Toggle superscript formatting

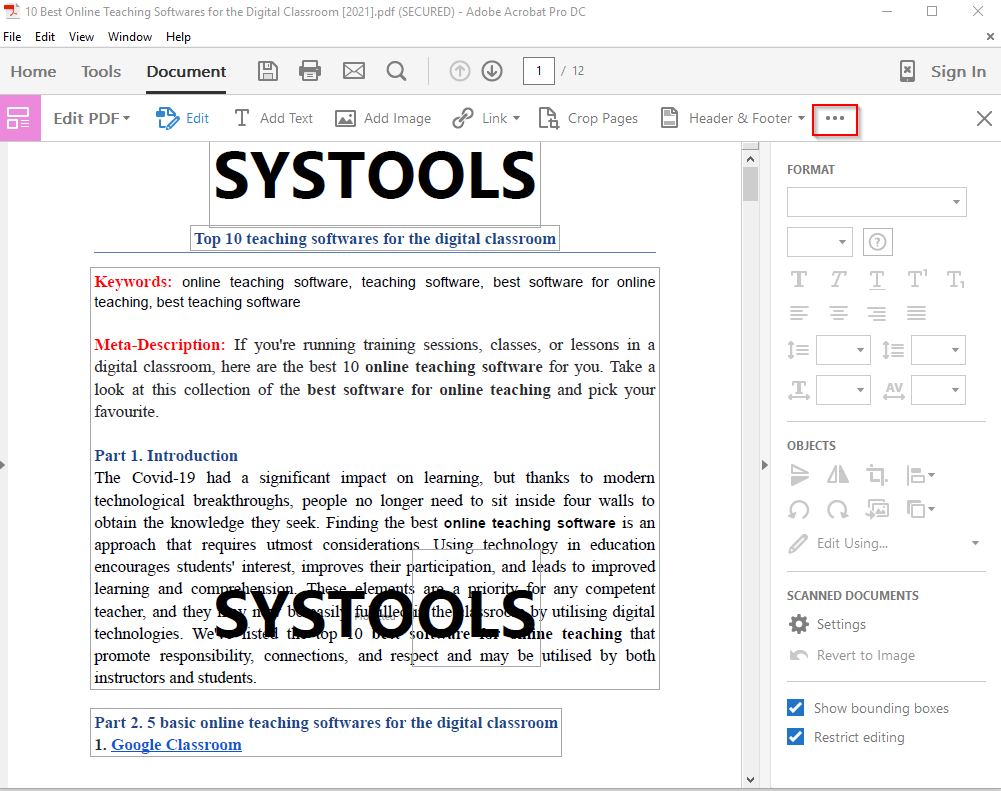click(x=917, y=278)
